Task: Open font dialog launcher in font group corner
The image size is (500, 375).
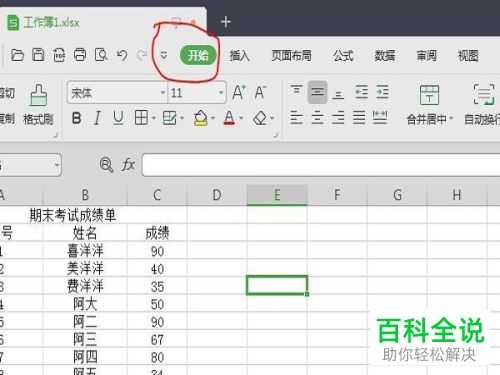Action: [276, 135]
